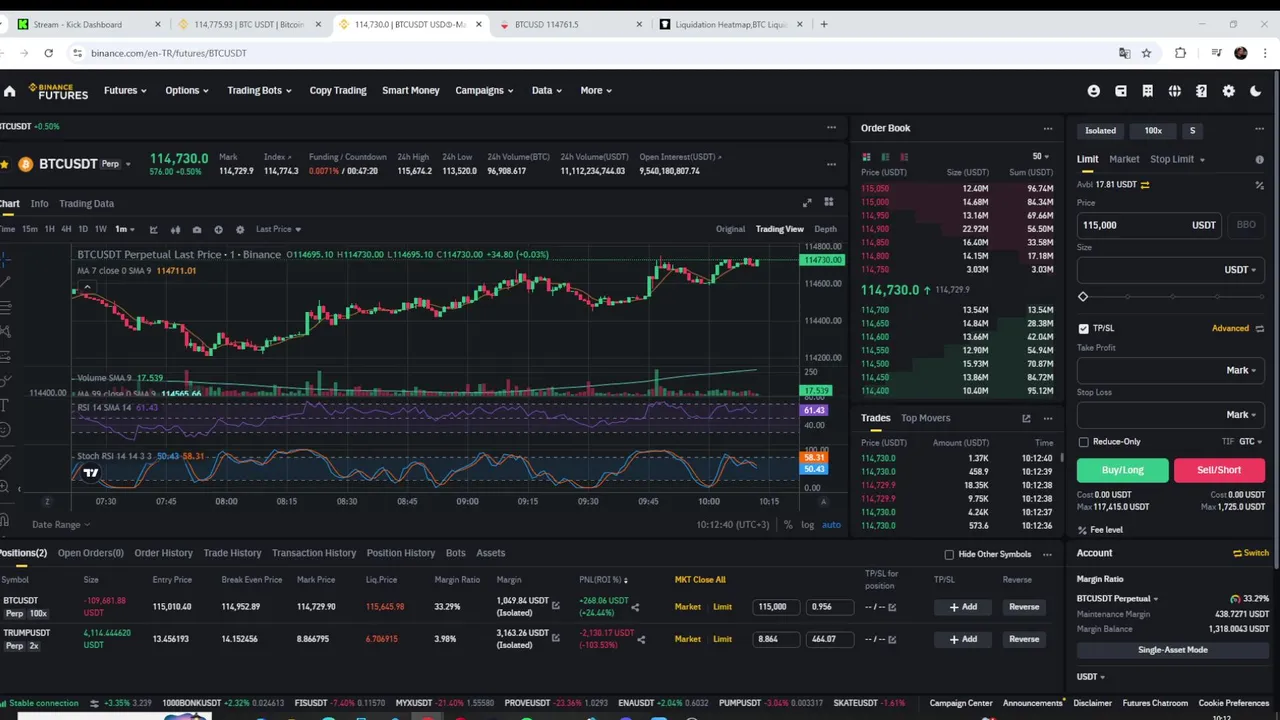Change leverage via 100x button
This screenshot has width=1280, height=720.
1153,131
